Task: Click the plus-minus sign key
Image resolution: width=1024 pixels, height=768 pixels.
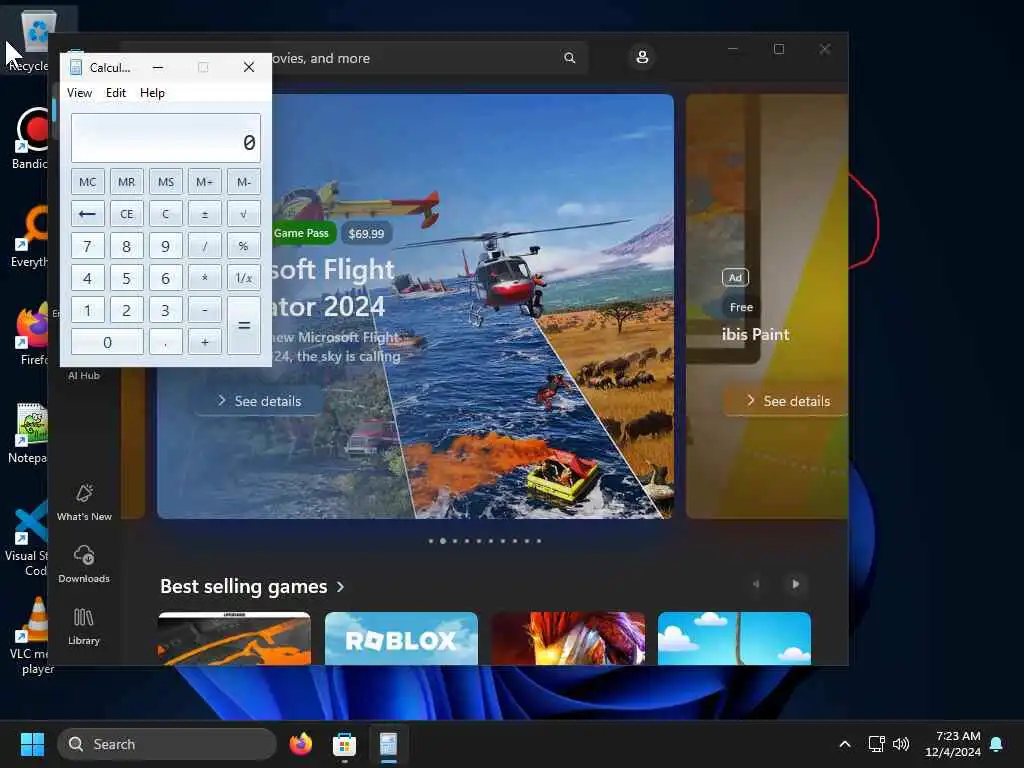Action: [204, 214]
